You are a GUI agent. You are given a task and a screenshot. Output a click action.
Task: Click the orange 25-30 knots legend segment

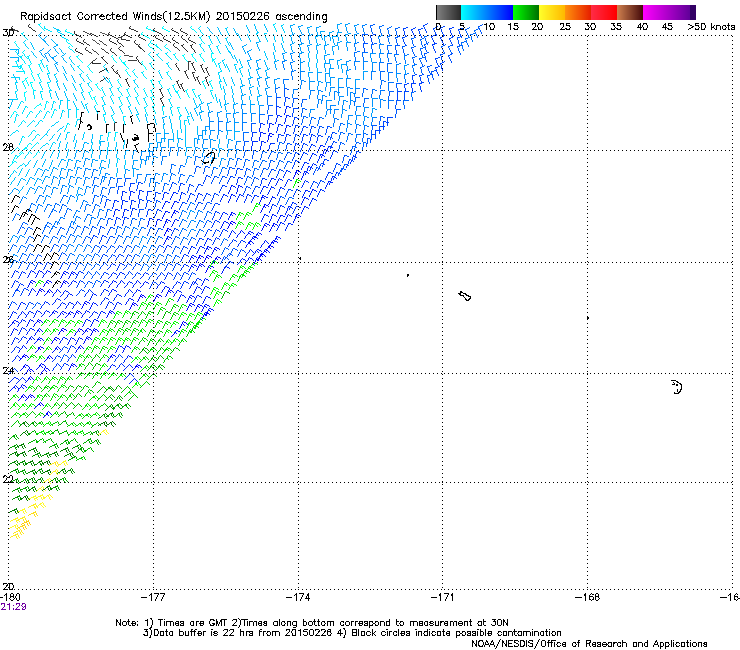pos(578,12)
